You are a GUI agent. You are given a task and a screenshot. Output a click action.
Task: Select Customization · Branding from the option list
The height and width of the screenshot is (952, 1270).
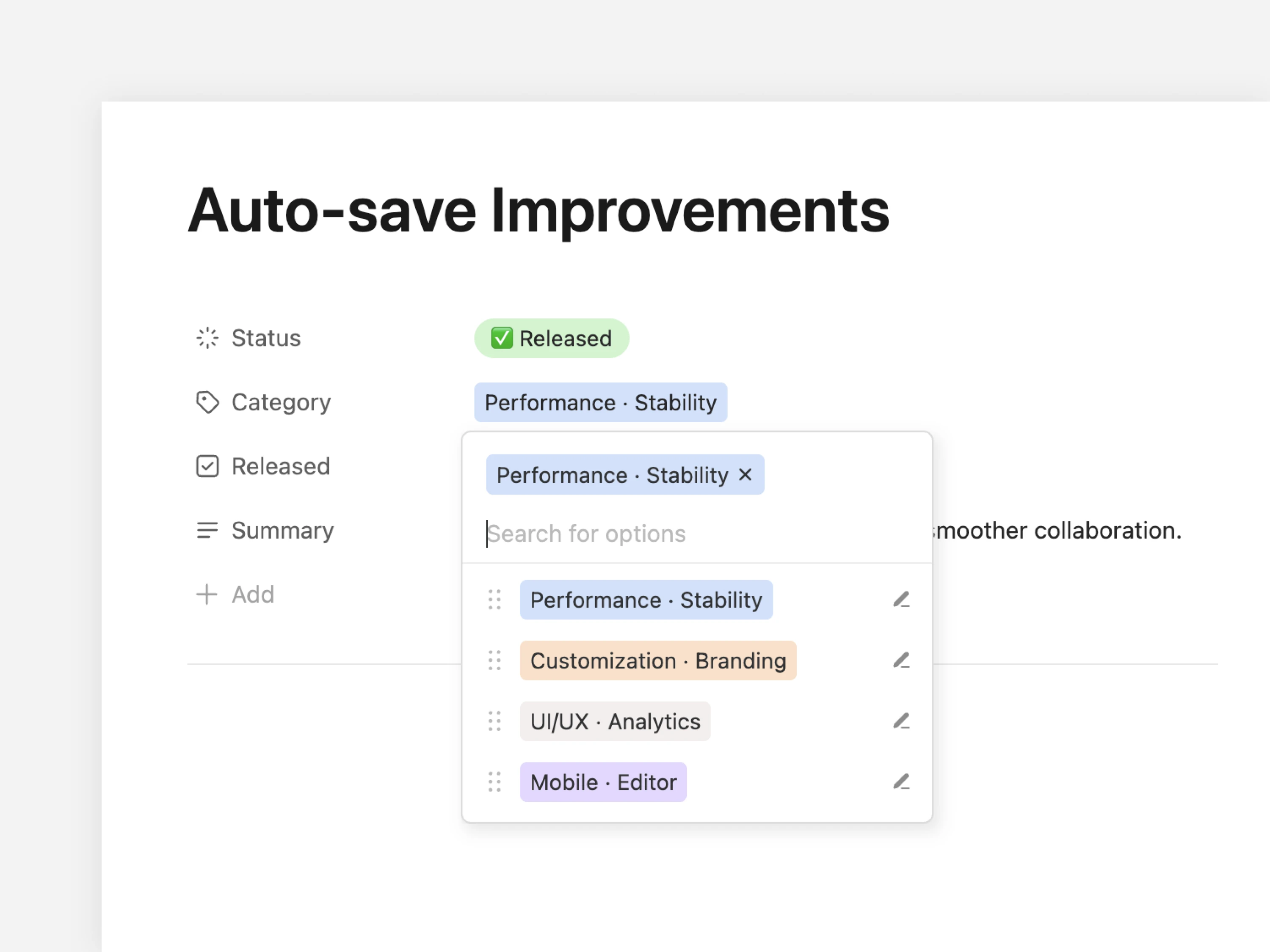657,660
